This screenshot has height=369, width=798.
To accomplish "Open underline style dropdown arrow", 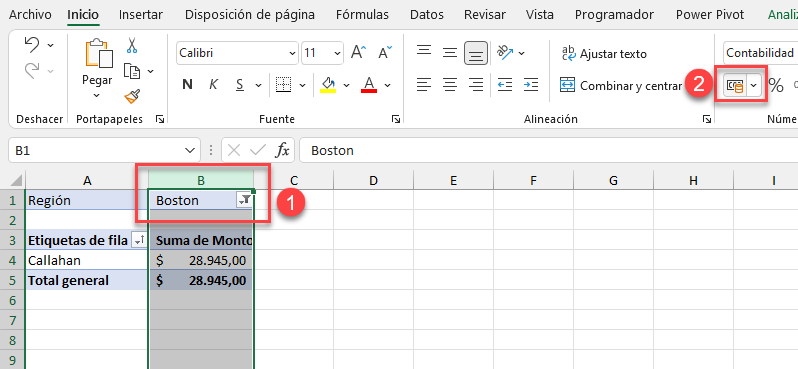I will point(258,85).
